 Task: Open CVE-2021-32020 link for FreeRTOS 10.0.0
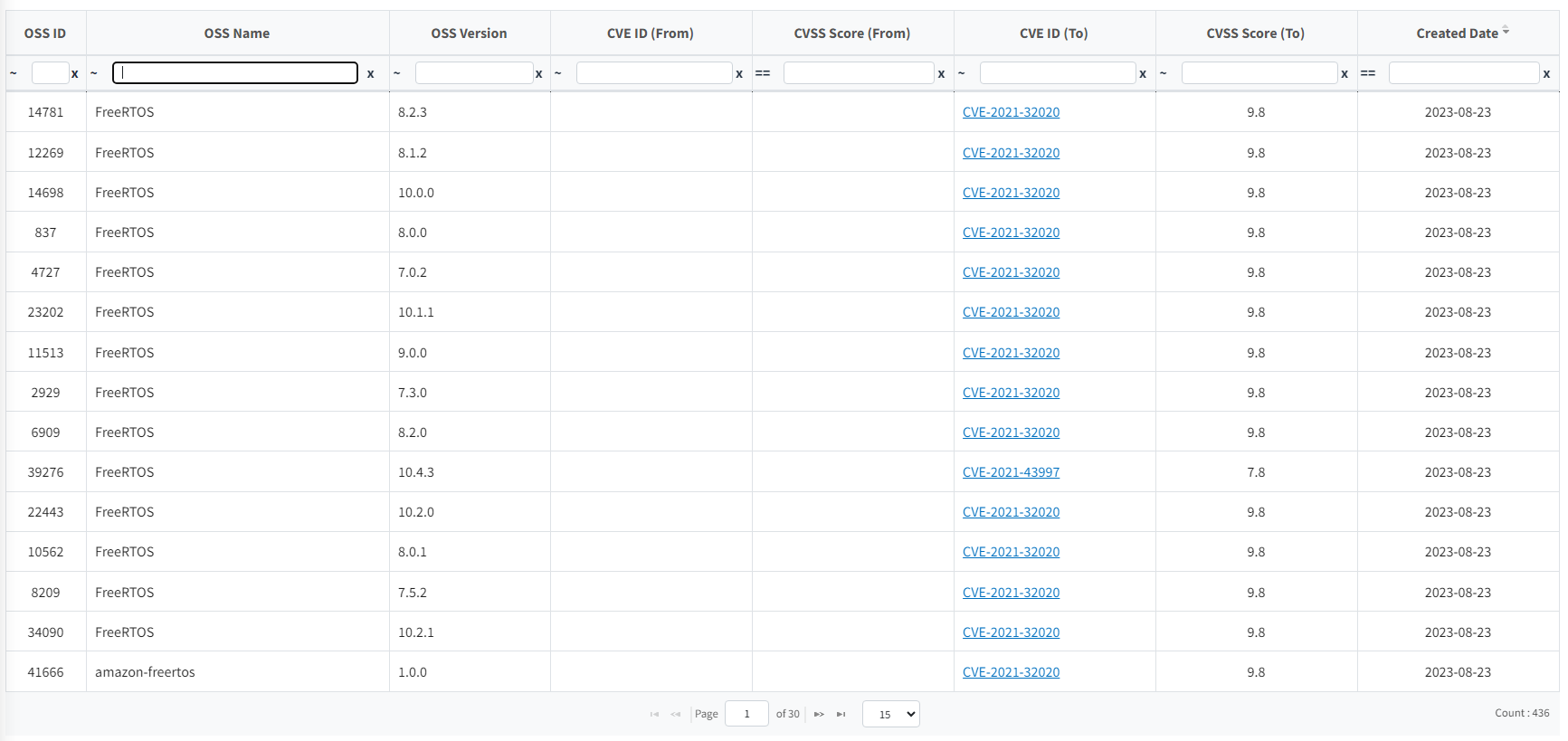(1011, 193)
